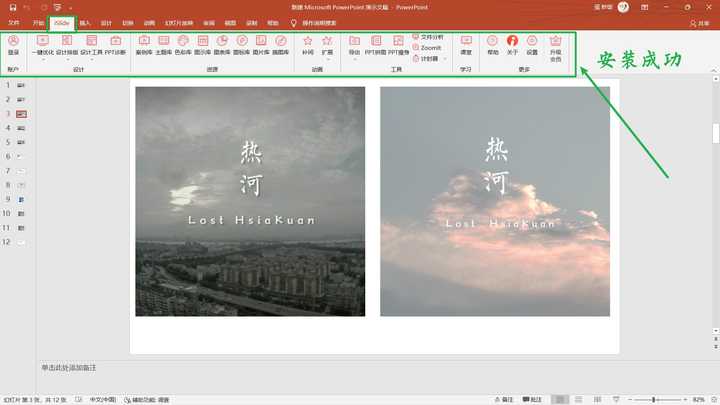The height and width of the screenshot is (405, 720).
Task: Switch to the 幻灯片放映 Slide Show tab
Action: (x=179, y=23)
